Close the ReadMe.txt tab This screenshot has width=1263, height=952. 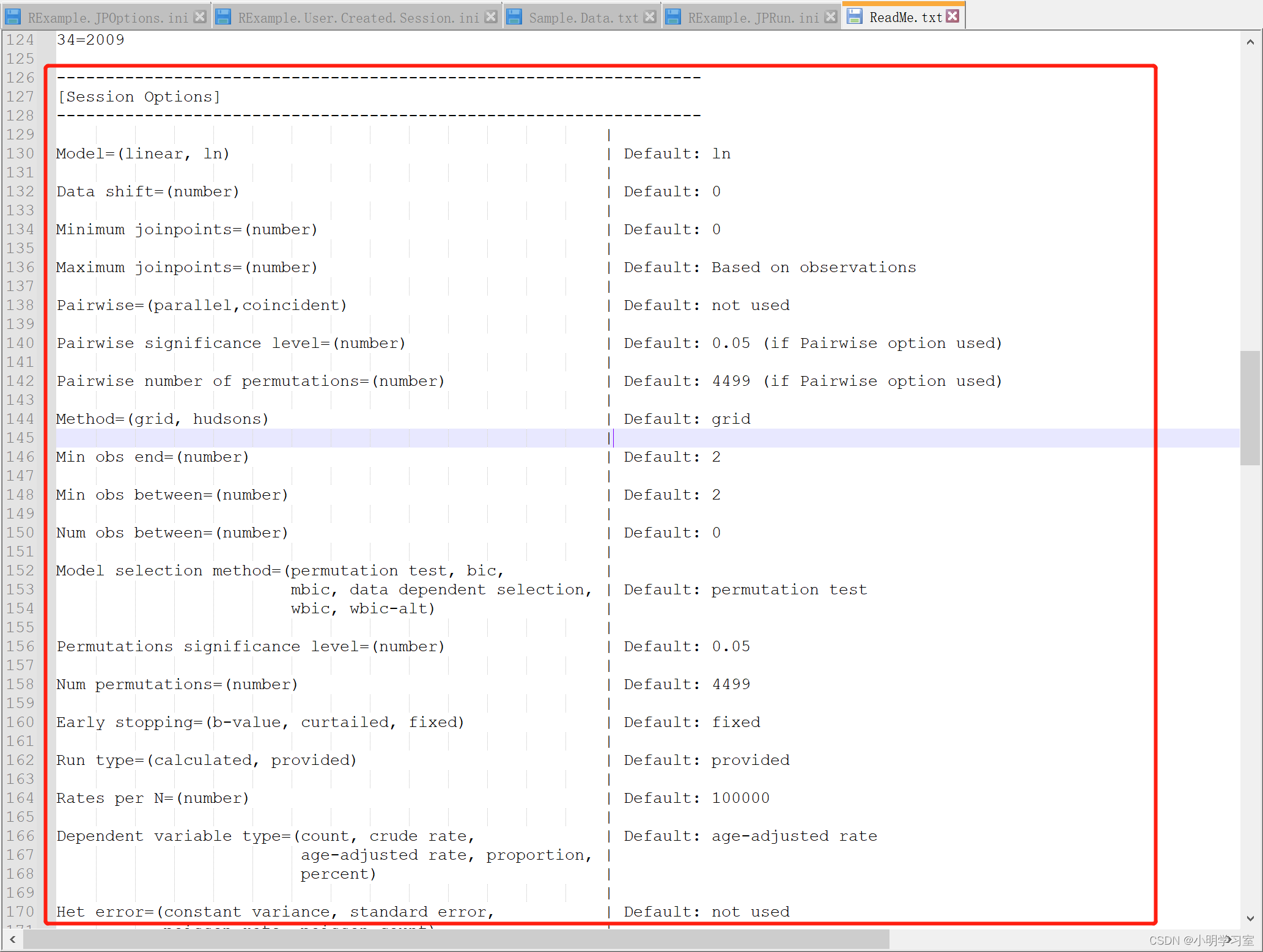pyautogui.click(x=952, y=17)
